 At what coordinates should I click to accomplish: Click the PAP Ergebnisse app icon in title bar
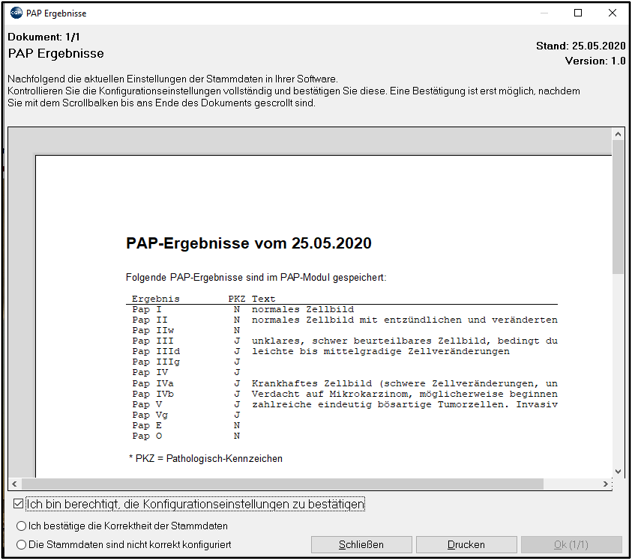[16, 13]
